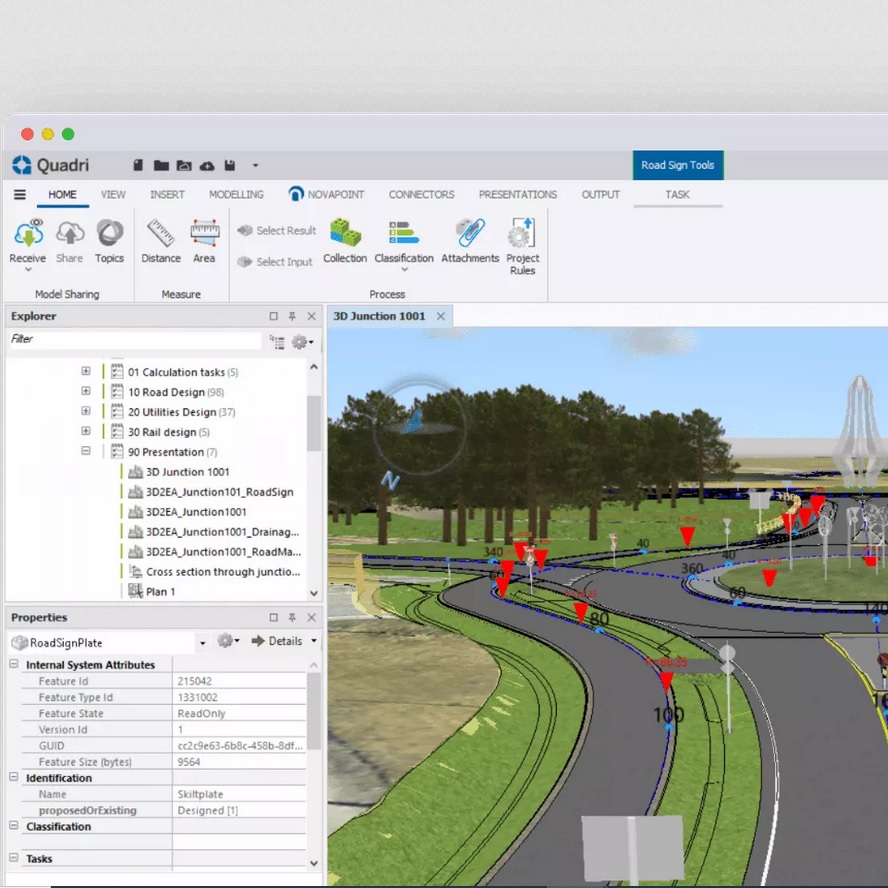888x888 pixels.
Task: Collapse the Classification properties section
Action: (14, 826)
